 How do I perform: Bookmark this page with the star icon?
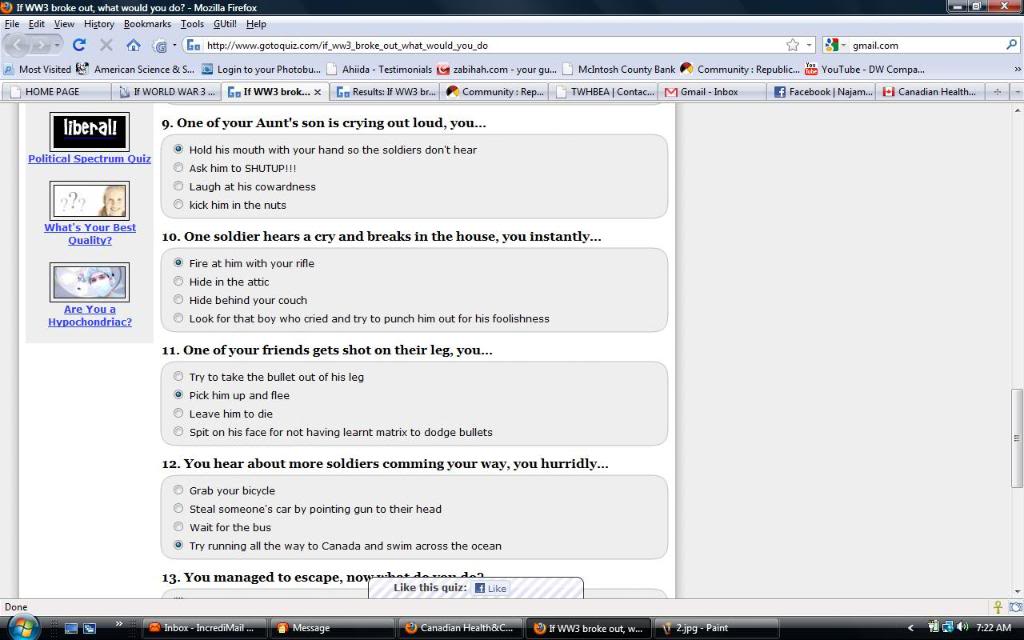792,45
